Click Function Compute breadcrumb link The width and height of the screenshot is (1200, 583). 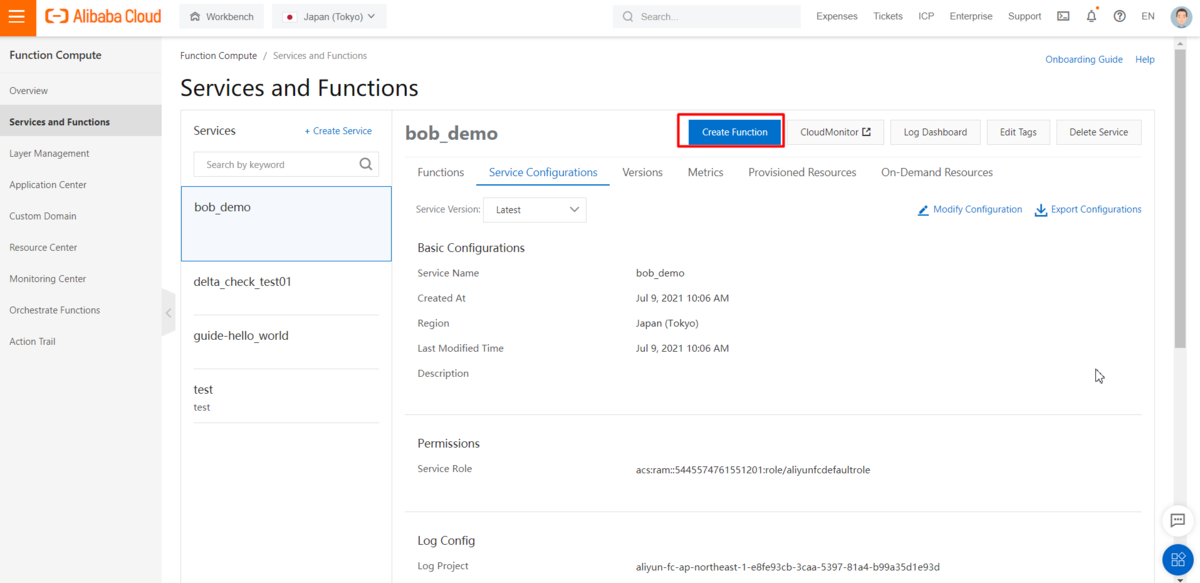pos(218,56)
